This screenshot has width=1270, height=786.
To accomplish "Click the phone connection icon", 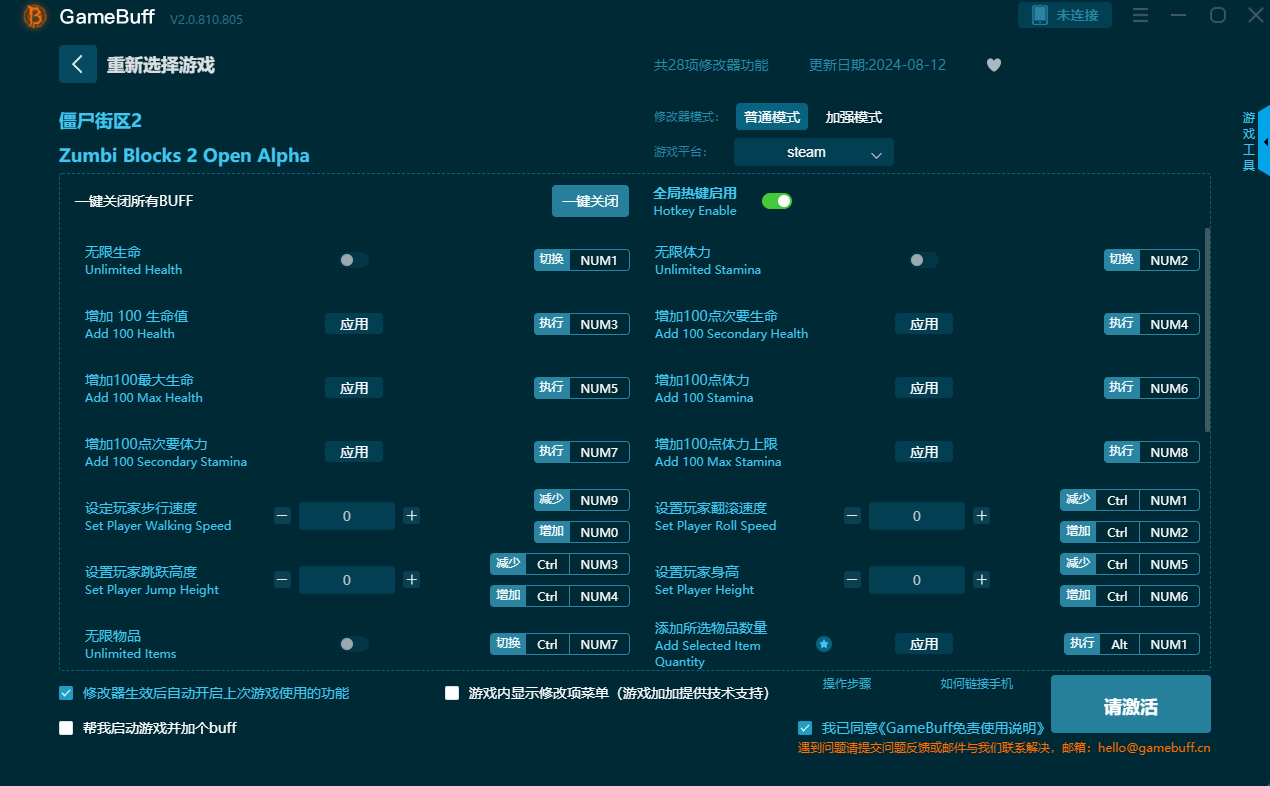I will (1040, 15).
